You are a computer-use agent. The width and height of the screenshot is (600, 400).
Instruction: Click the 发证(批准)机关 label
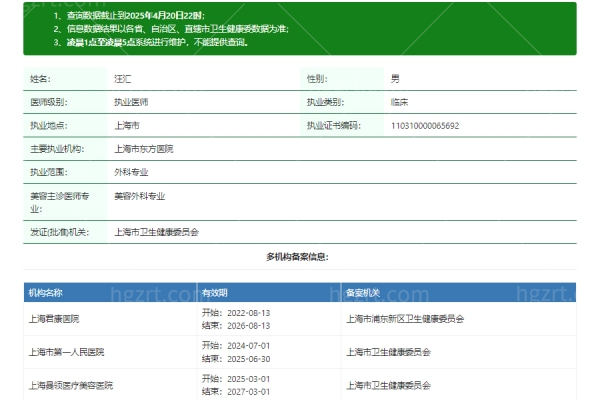pyautogui.click(x=59, y=232)
